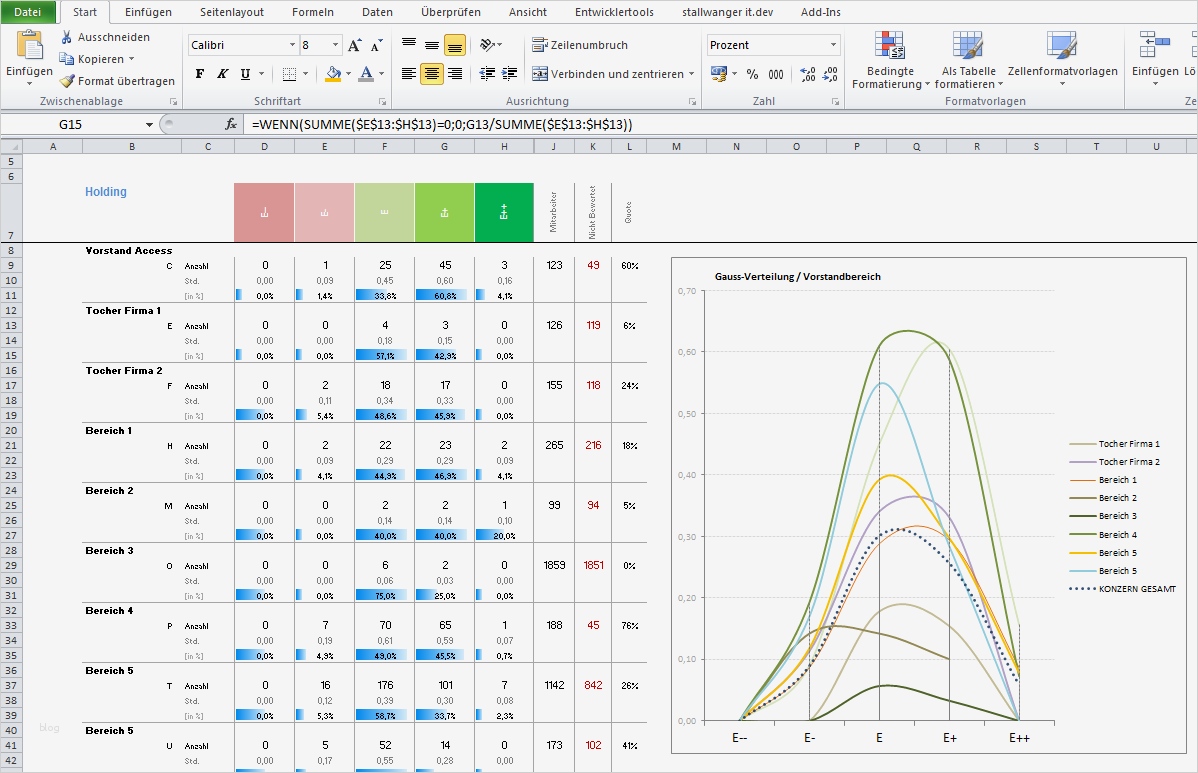Open the Datei tab
1198x773 pixels.
tap(28, 12)
